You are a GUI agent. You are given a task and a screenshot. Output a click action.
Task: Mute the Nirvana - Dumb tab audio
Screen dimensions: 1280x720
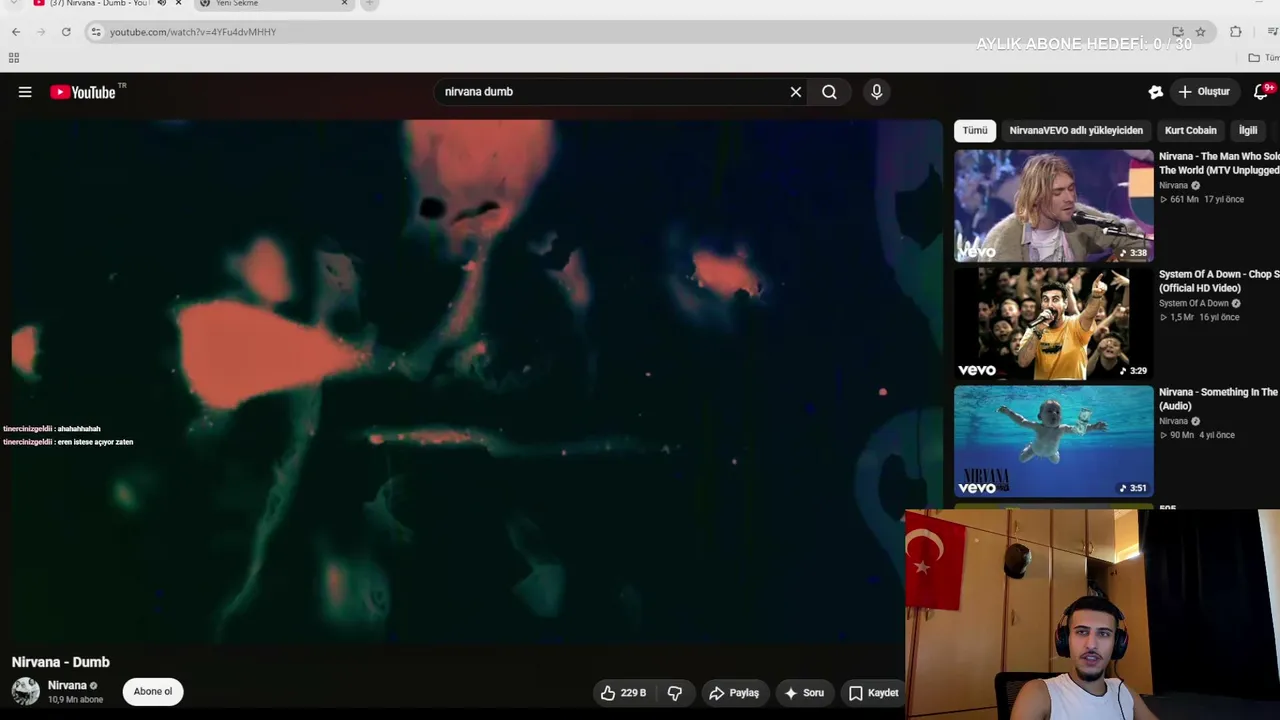pos(161,4)
